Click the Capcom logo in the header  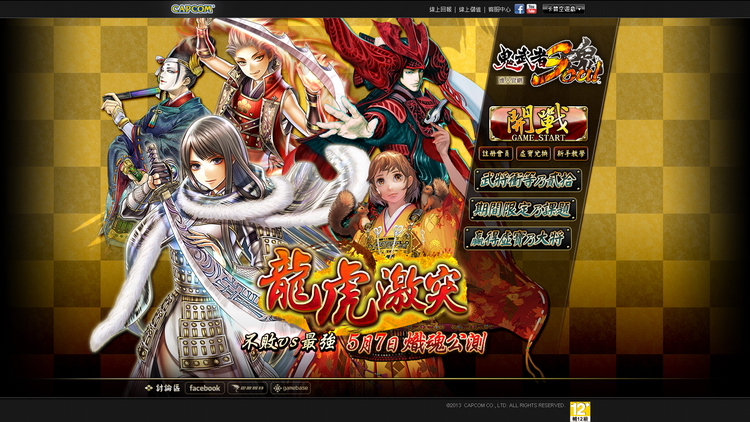pos(191,8)
